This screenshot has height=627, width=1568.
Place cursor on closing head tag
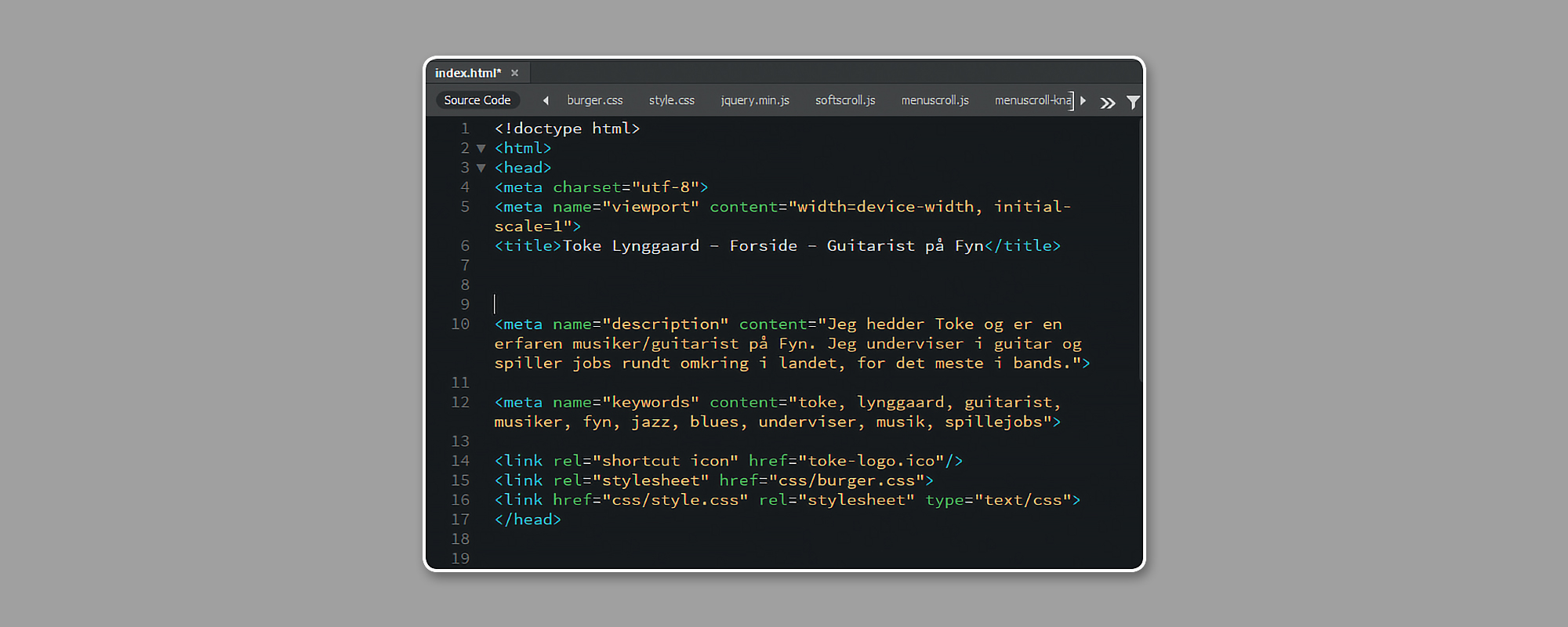pos(528,520)
